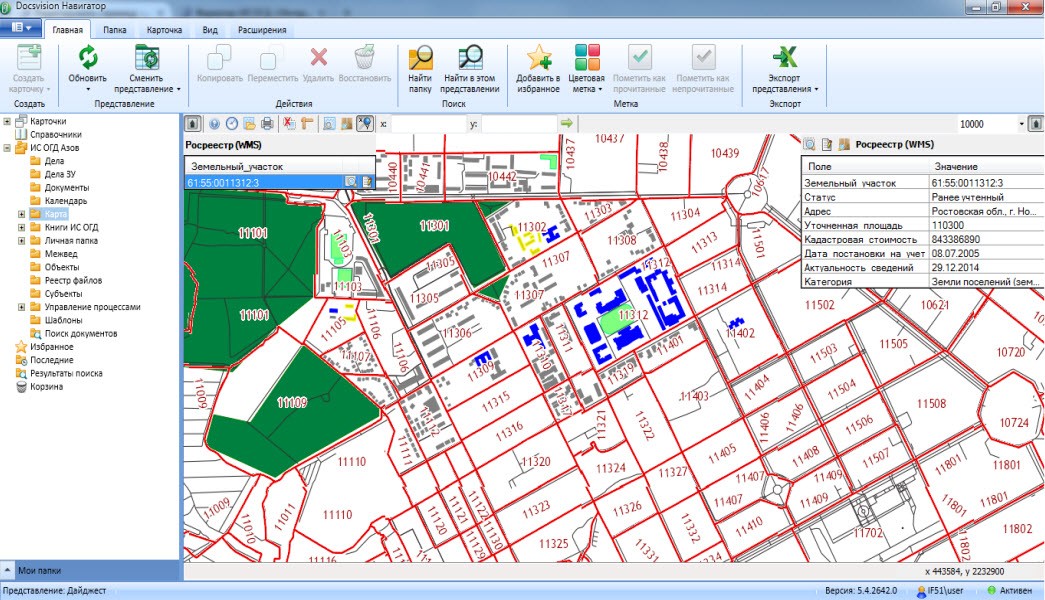This screenshot has width=1045, height=600.
Task: Select Поиск документов tree item
Action: tap(81, 333)
